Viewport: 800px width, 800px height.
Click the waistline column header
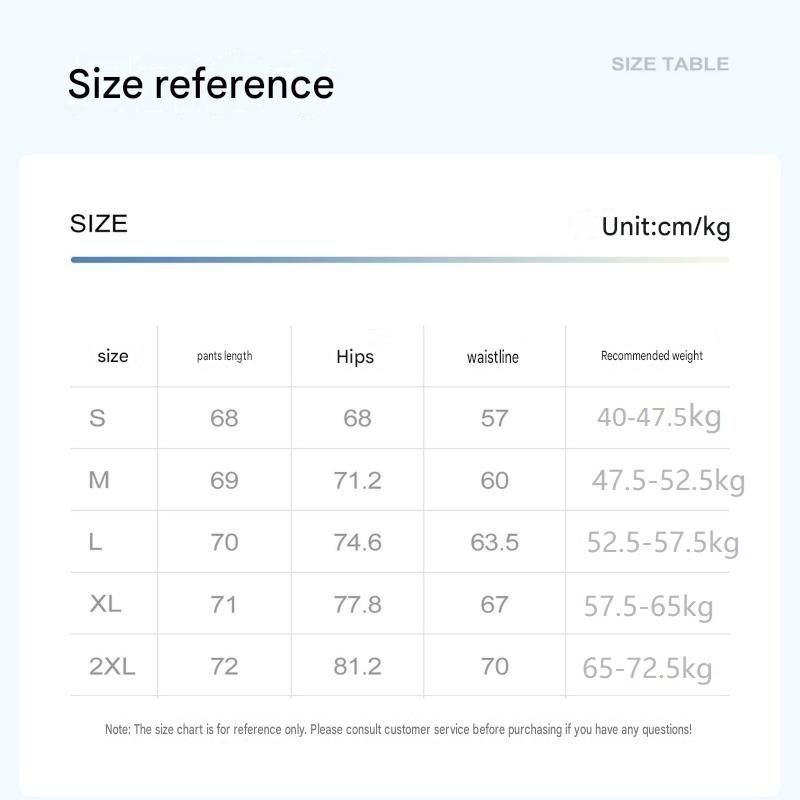click(493, 357)
